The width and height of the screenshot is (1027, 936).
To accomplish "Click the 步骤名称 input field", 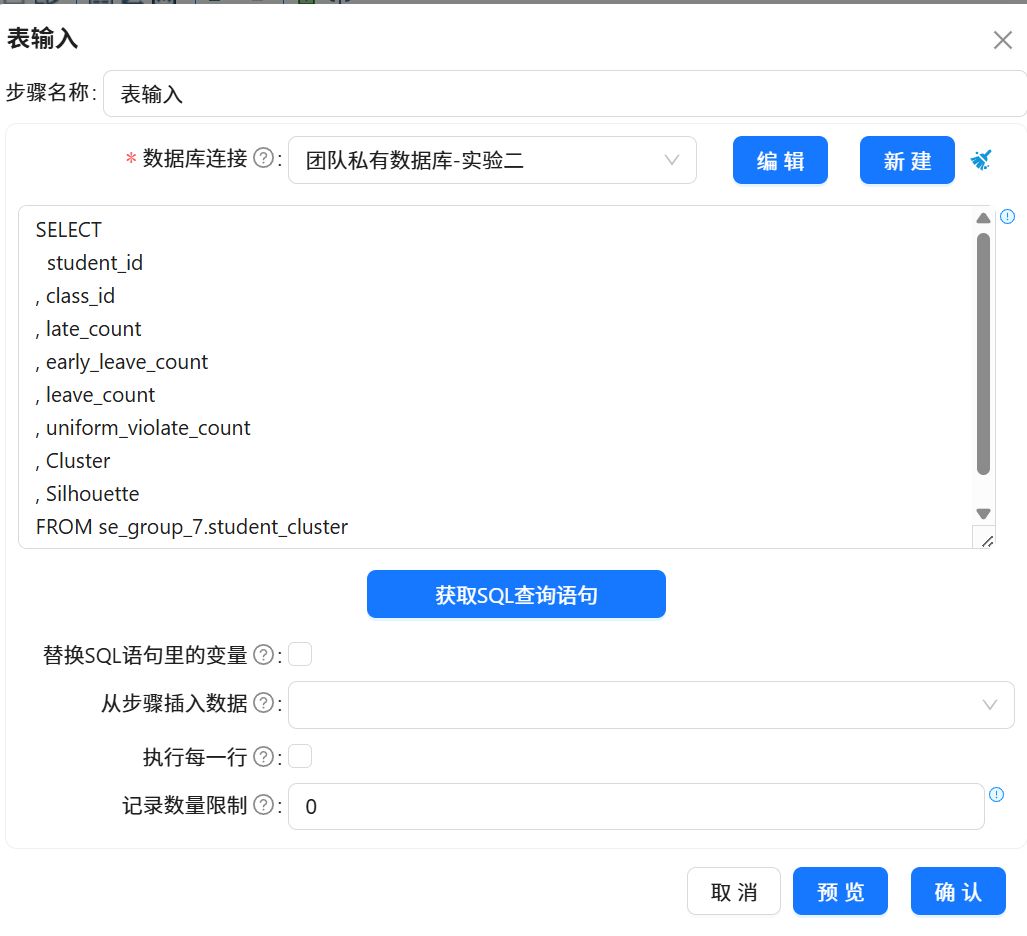I will coord(565,94).
